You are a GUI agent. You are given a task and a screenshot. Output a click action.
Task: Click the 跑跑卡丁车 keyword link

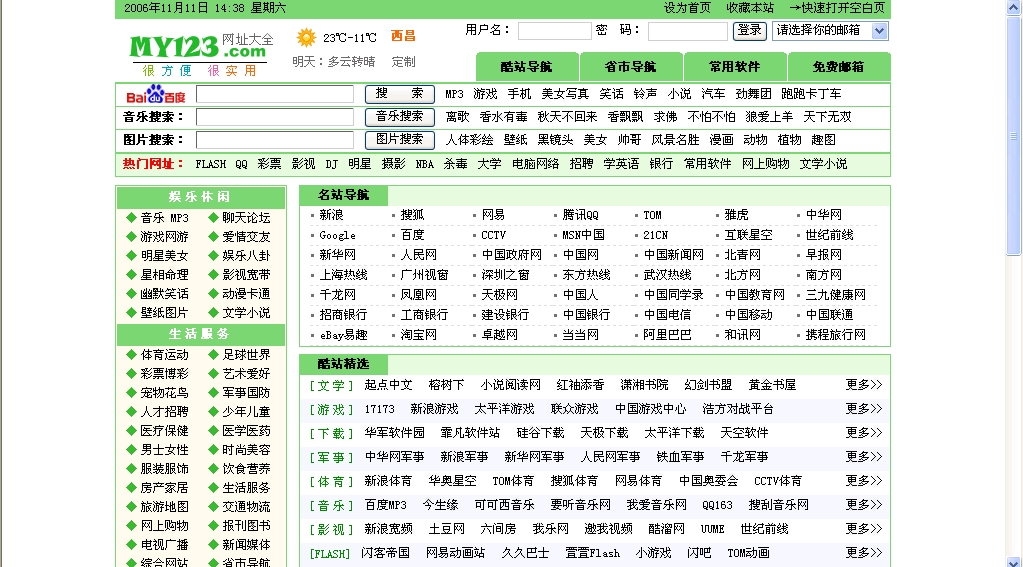[811, 94]
